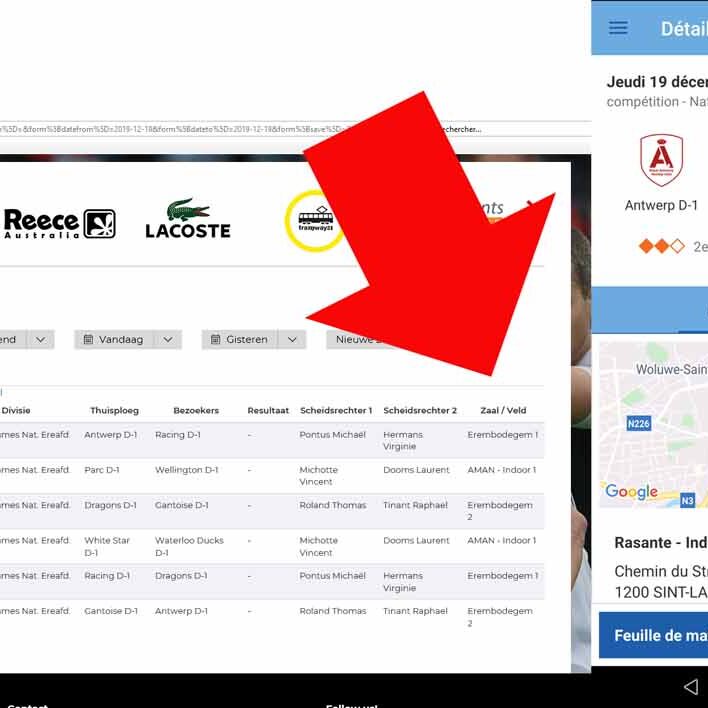Sort by the Bezoekers column header
The width and height of the screenshot is (708, 708).
tap(196, 410)
